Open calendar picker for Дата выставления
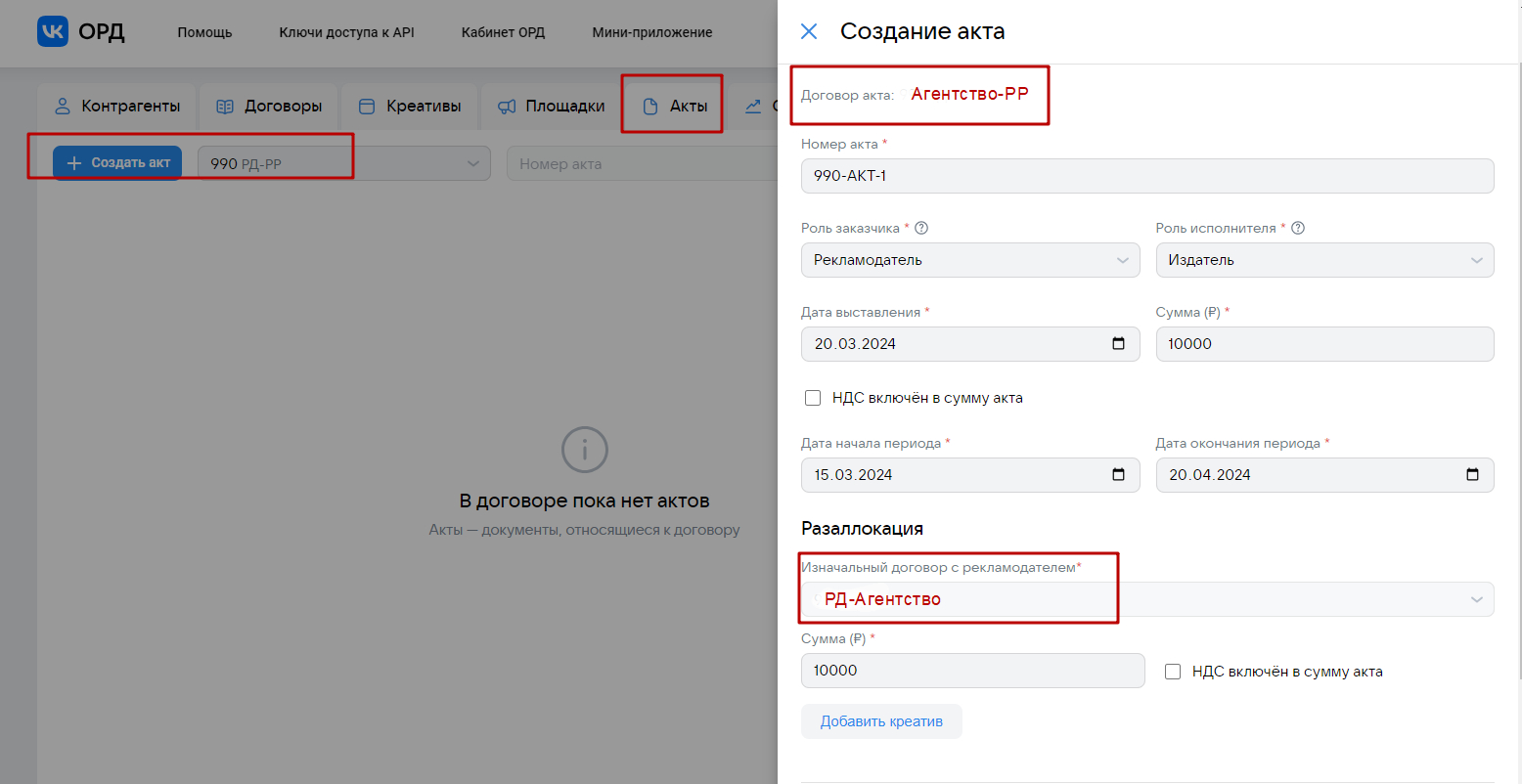Viewport: 1522px width, 784px height. pos(1118,344)
